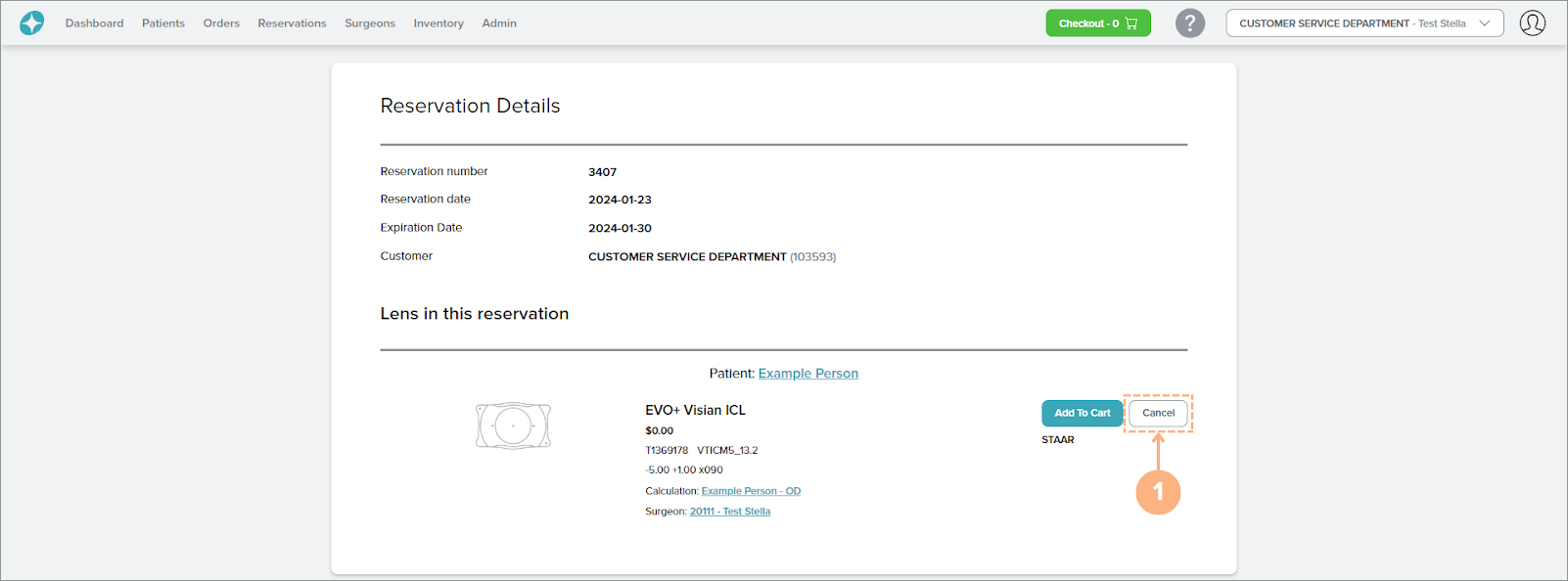Cancel the lens reservation

(1158, 413)
